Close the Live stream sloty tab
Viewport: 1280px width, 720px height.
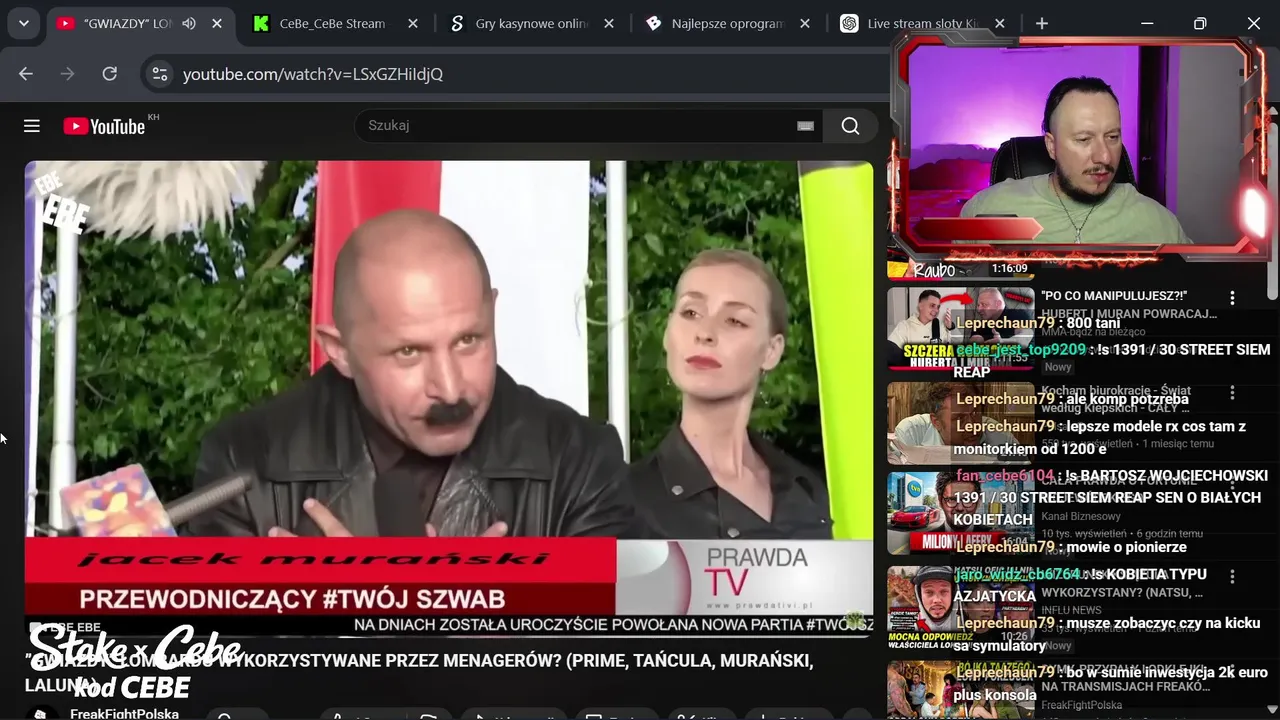click(x=1000, y=23)
